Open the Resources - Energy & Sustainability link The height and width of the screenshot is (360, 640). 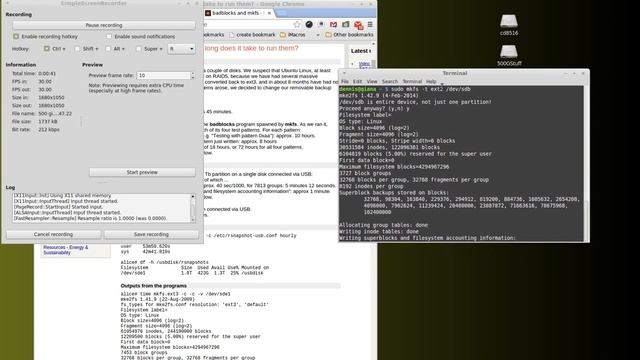click(65, 250)
